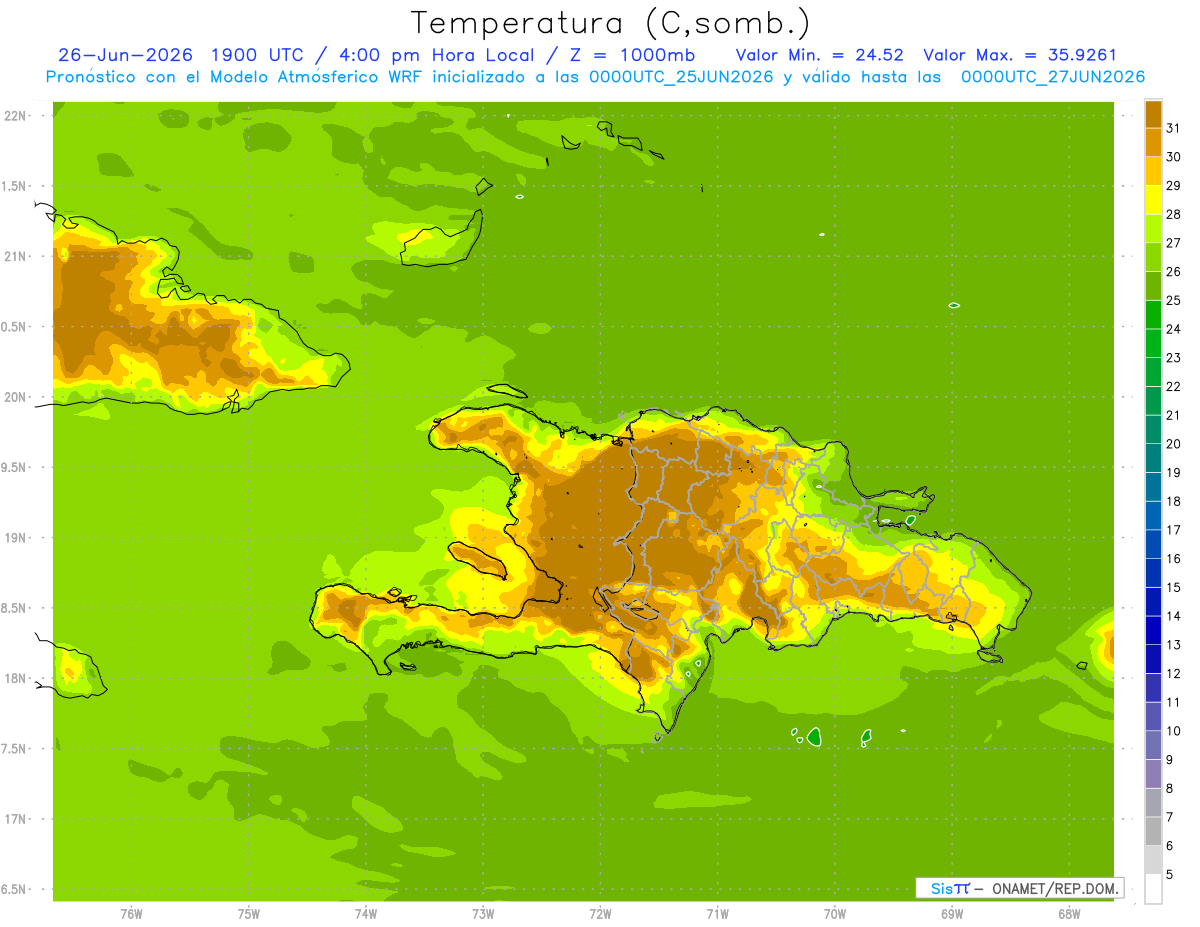Click the colorbar label "19"
1200x927 pixels.
[1174, 472]
